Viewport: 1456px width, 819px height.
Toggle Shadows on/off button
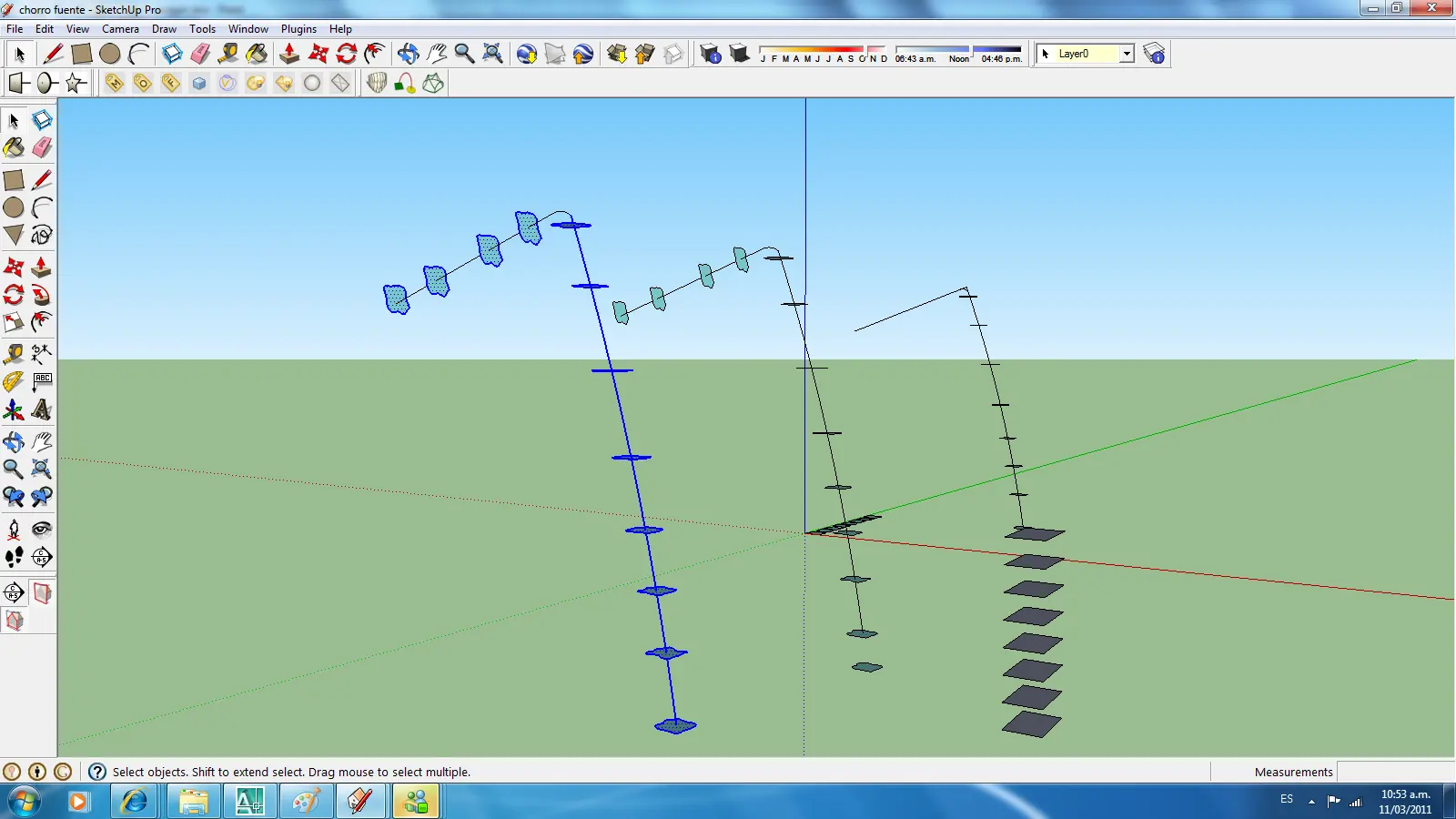pos(739,54)
